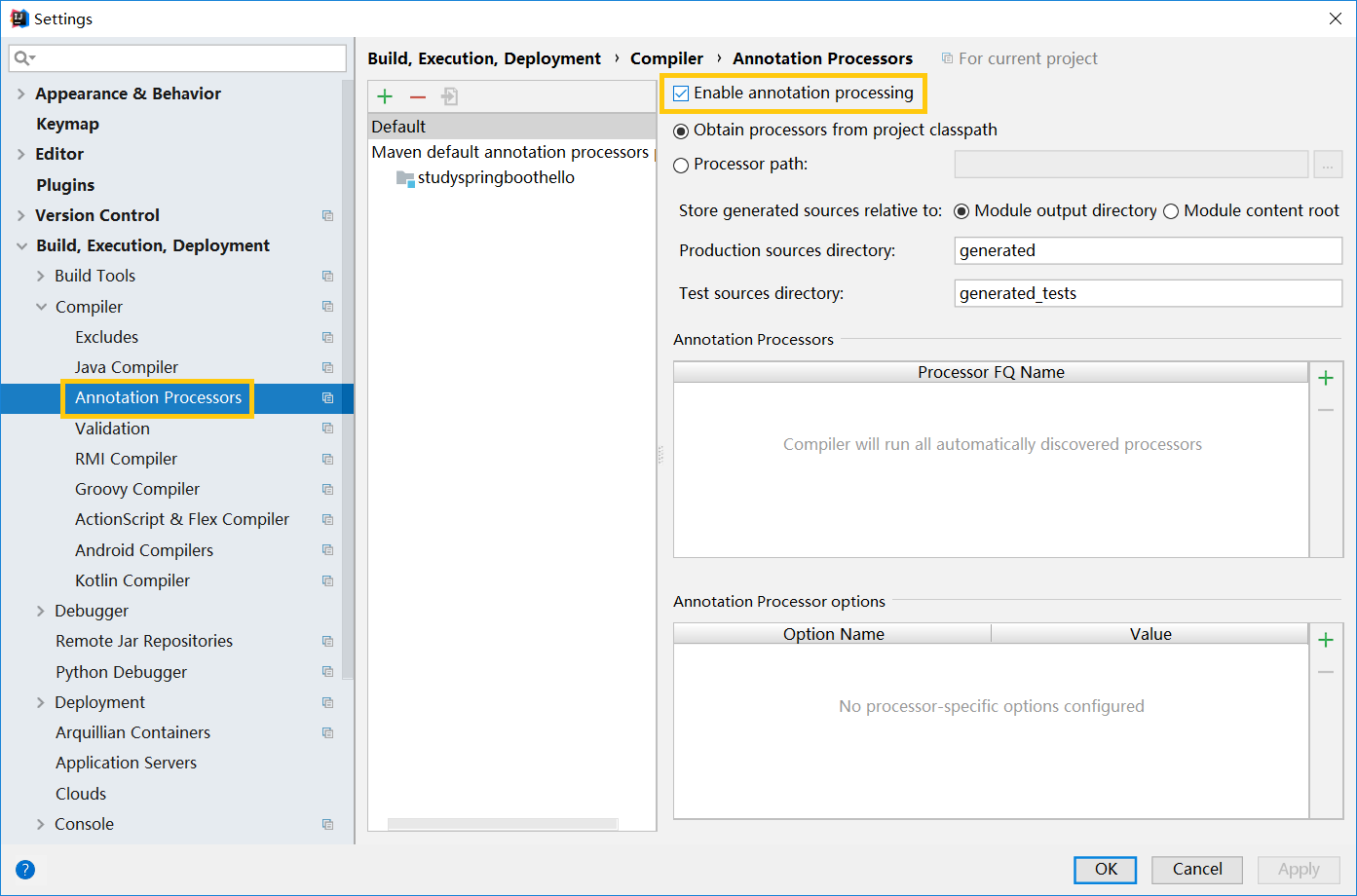Open the Kotlin Compiler settings page
The image size is (1357, 896).
coord(132,580)
